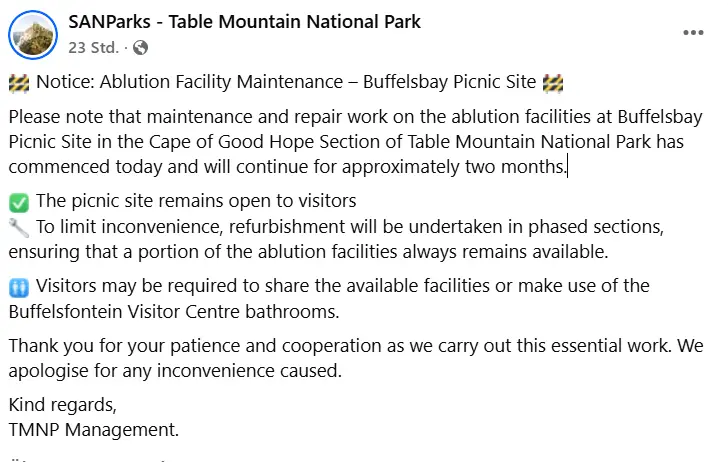
Task: Click the wrench emoji icon
Action: click(19, 228)
